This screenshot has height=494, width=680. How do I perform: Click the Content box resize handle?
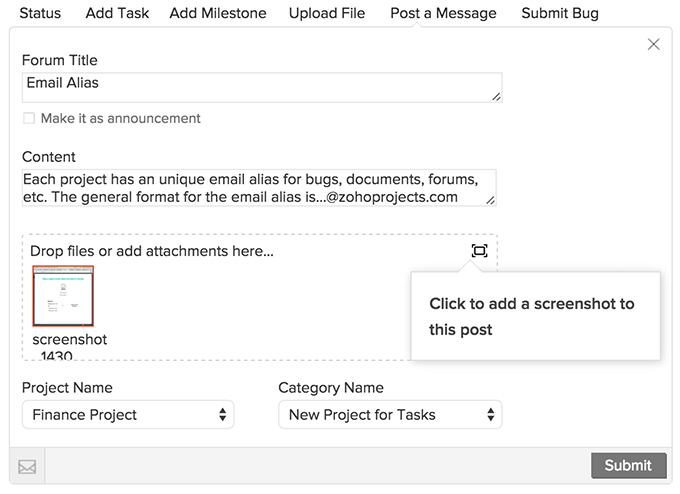pos(490,200)
